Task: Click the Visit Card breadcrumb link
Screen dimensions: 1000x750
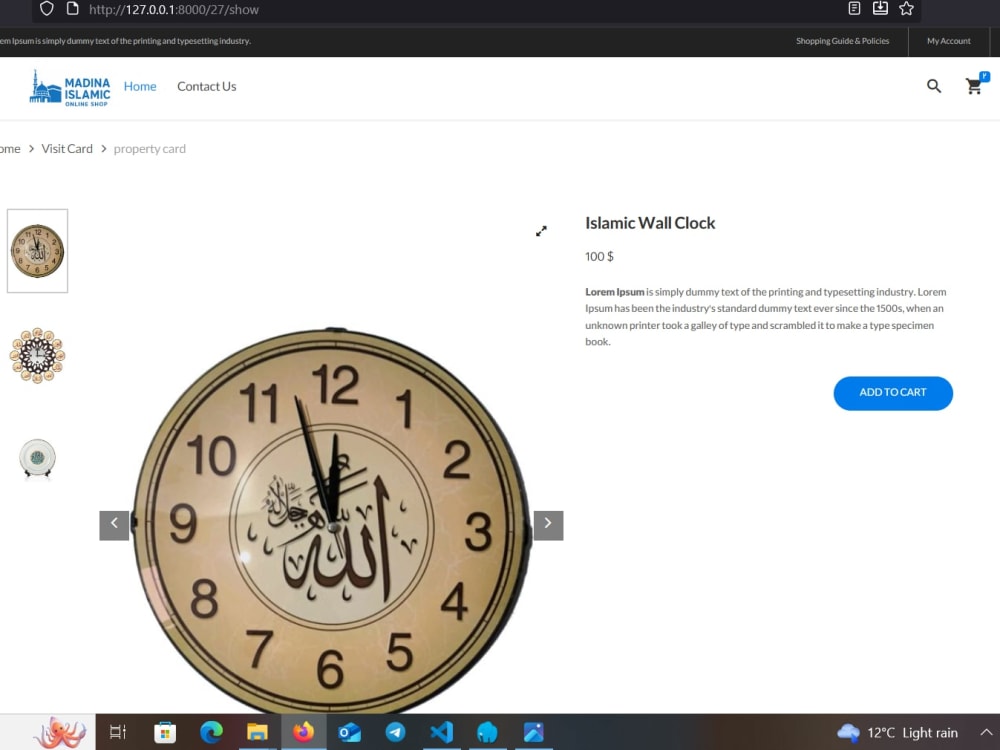Action: pyautogui.click(x=67, y=149)
